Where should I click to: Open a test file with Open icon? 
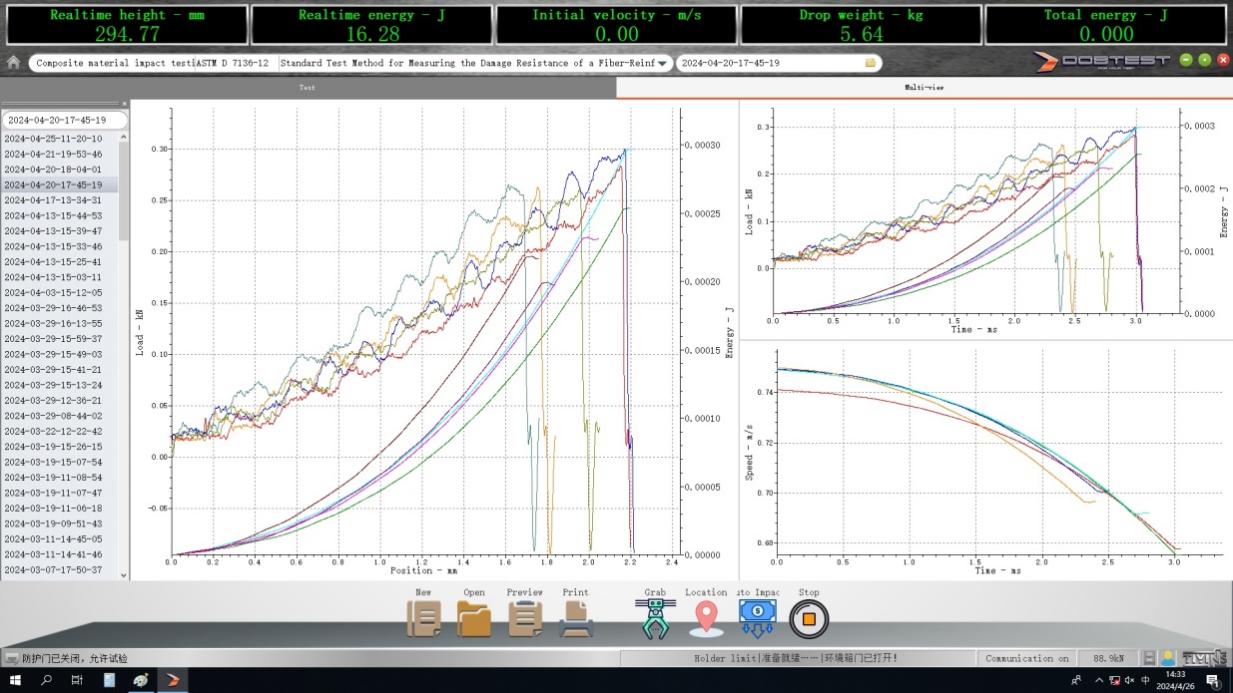click(474, 619)
